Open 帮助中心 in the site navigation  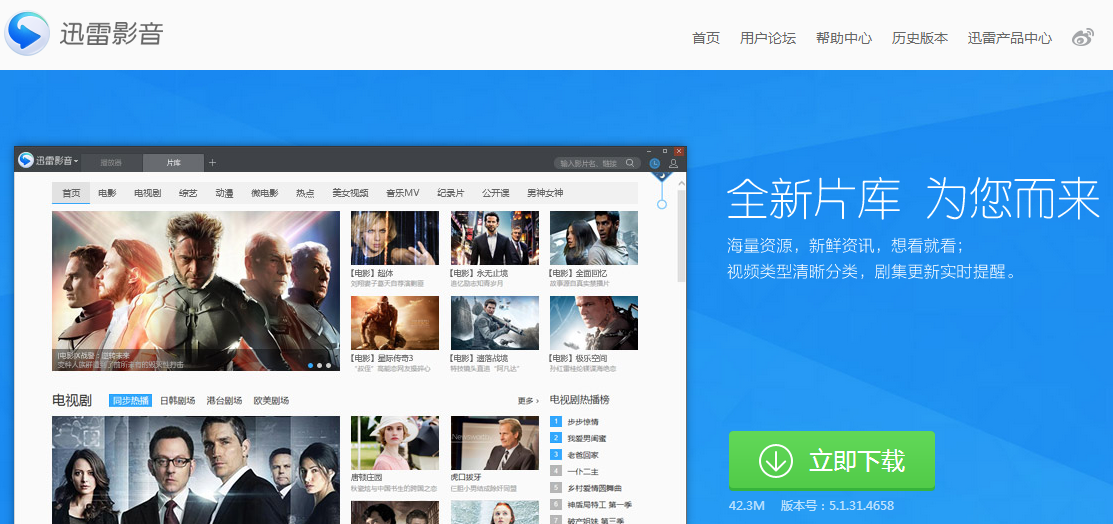tap(843, 38)
